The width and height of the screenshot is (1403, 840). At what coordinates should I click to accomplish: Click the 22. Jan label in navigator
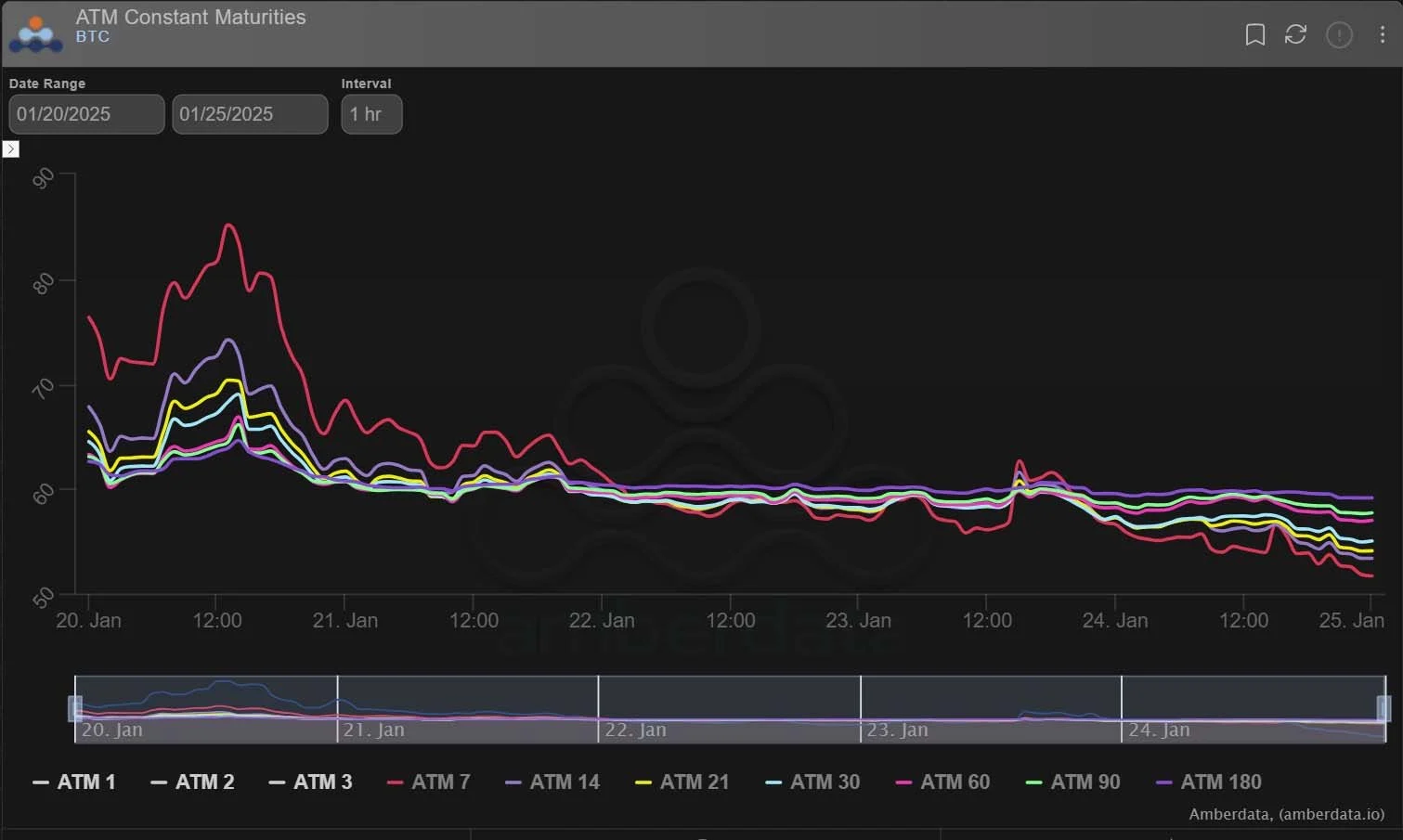click(x=635, y=730)
